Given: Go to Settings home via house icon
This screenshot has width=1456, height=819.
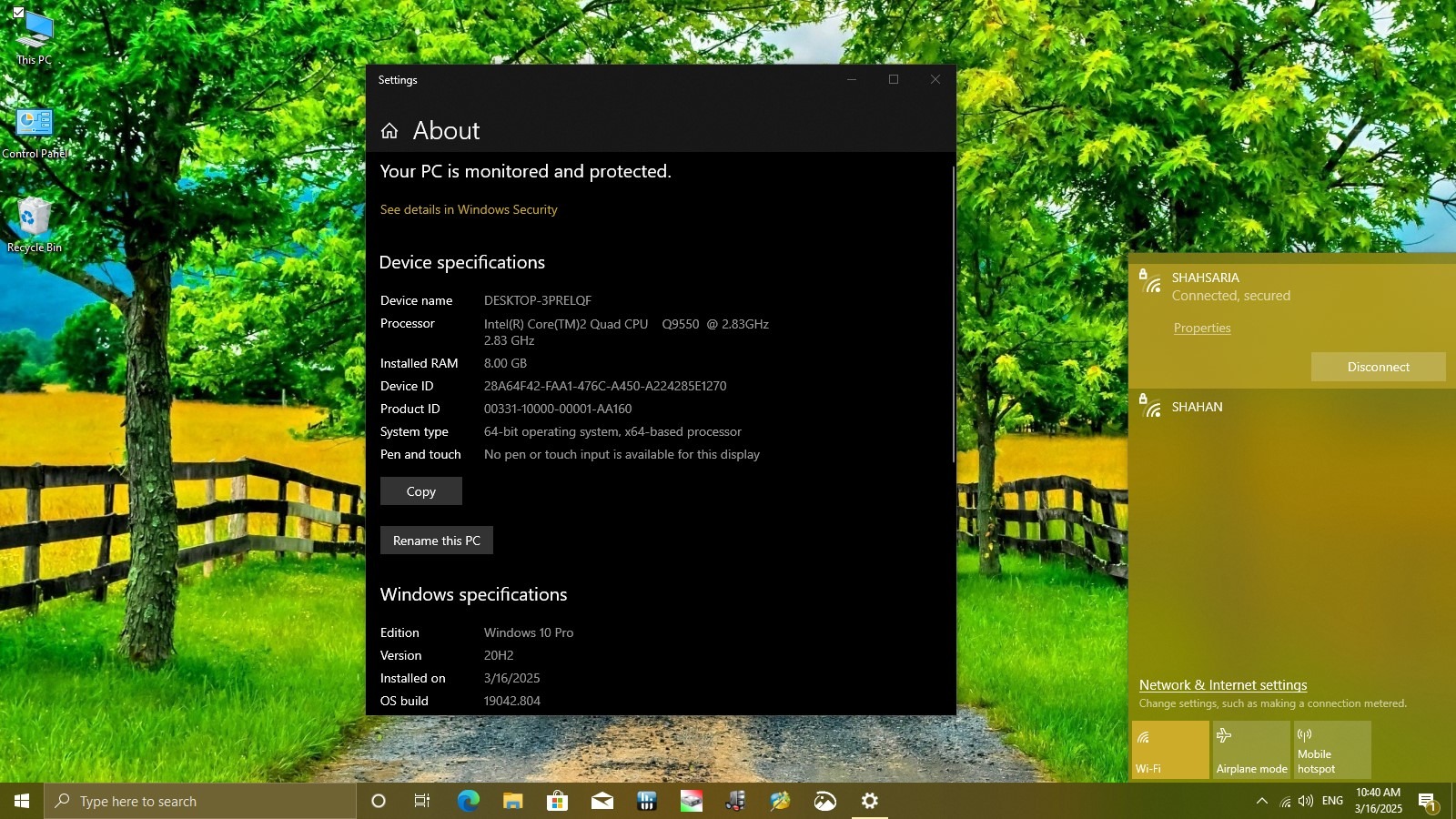Looking at the screenshot, I should tap(389, 131).
